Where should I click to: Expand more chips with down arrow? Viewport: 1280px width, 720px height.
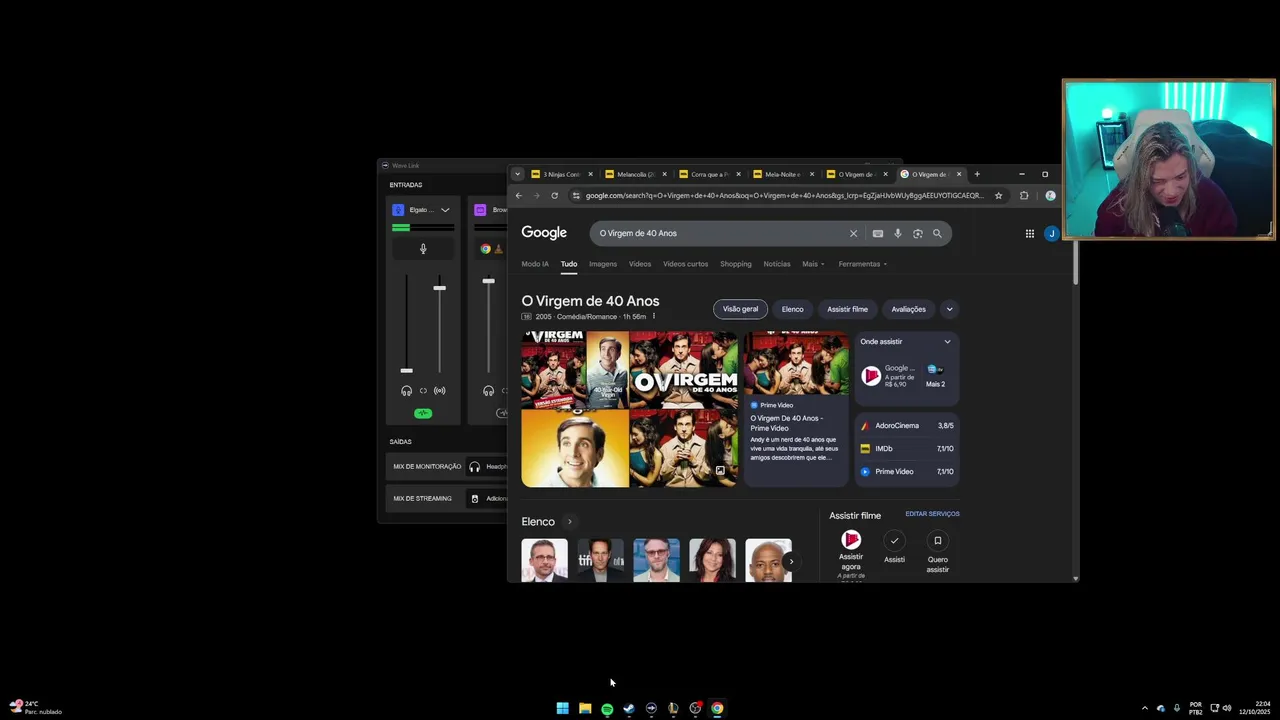coord(950,309)
